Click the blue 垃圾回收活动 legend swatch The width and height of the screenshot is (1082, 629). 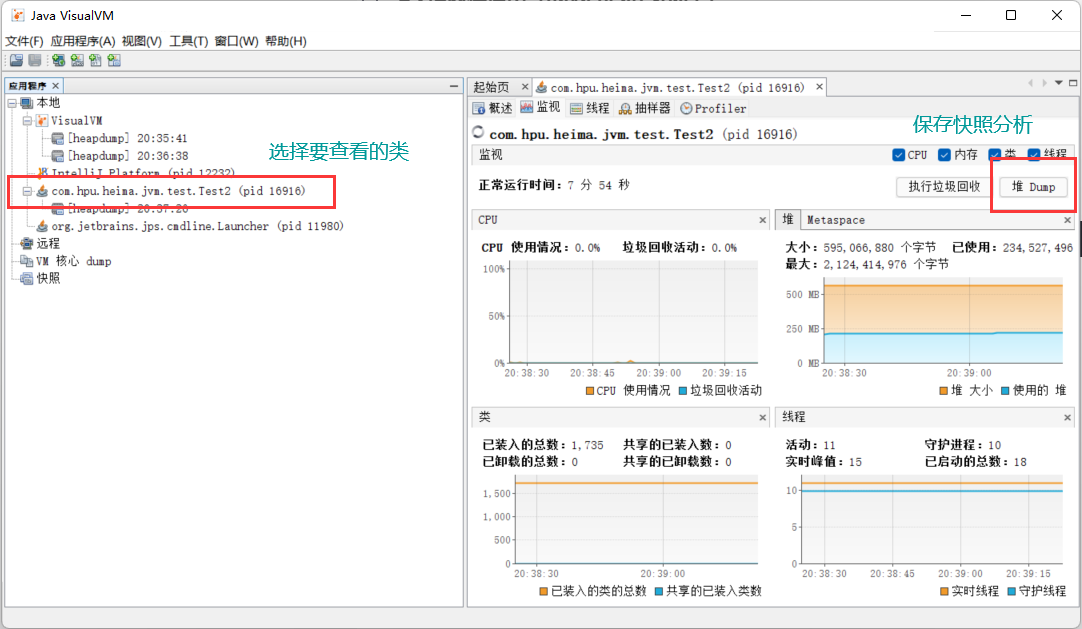point(683,391)
